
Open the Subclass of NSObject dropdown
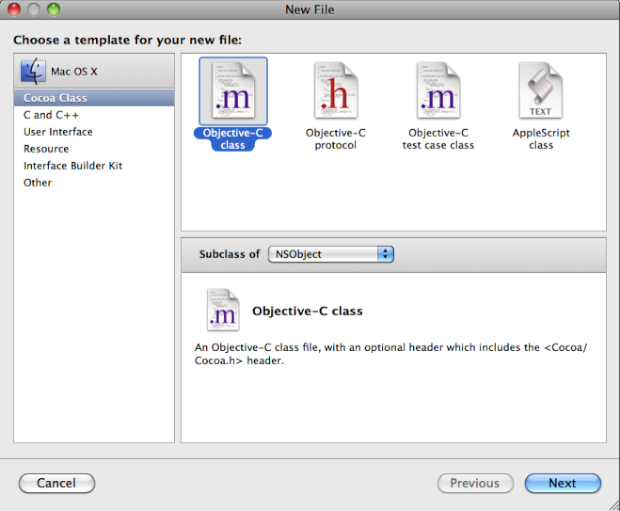coord(331,254)
